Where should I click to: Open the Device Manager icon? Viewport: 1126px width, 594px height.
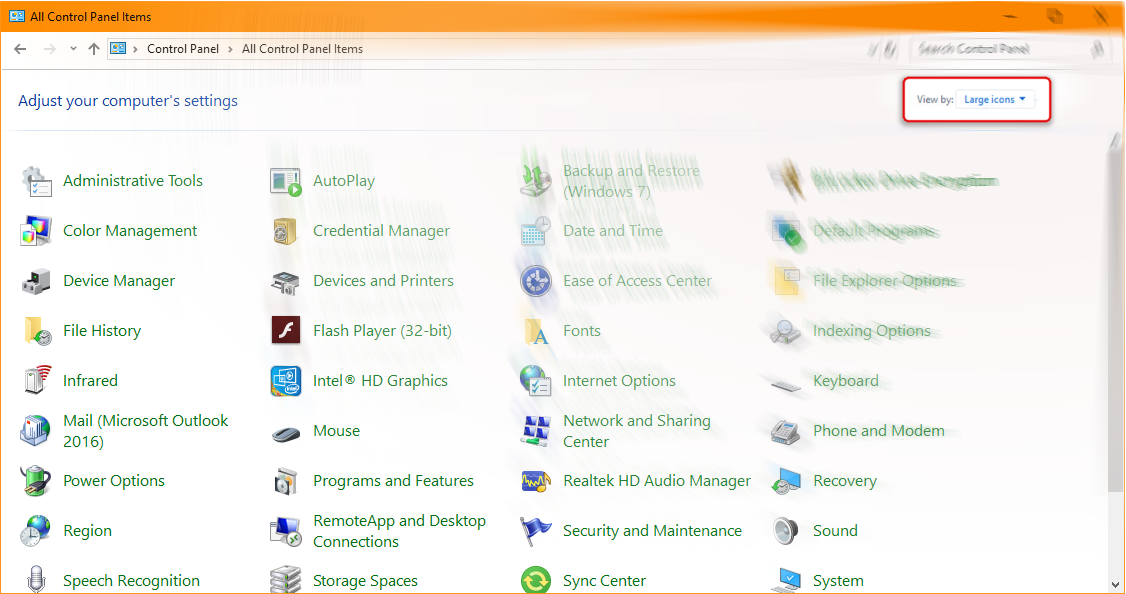pyautogui.click(x=36, y=281)
